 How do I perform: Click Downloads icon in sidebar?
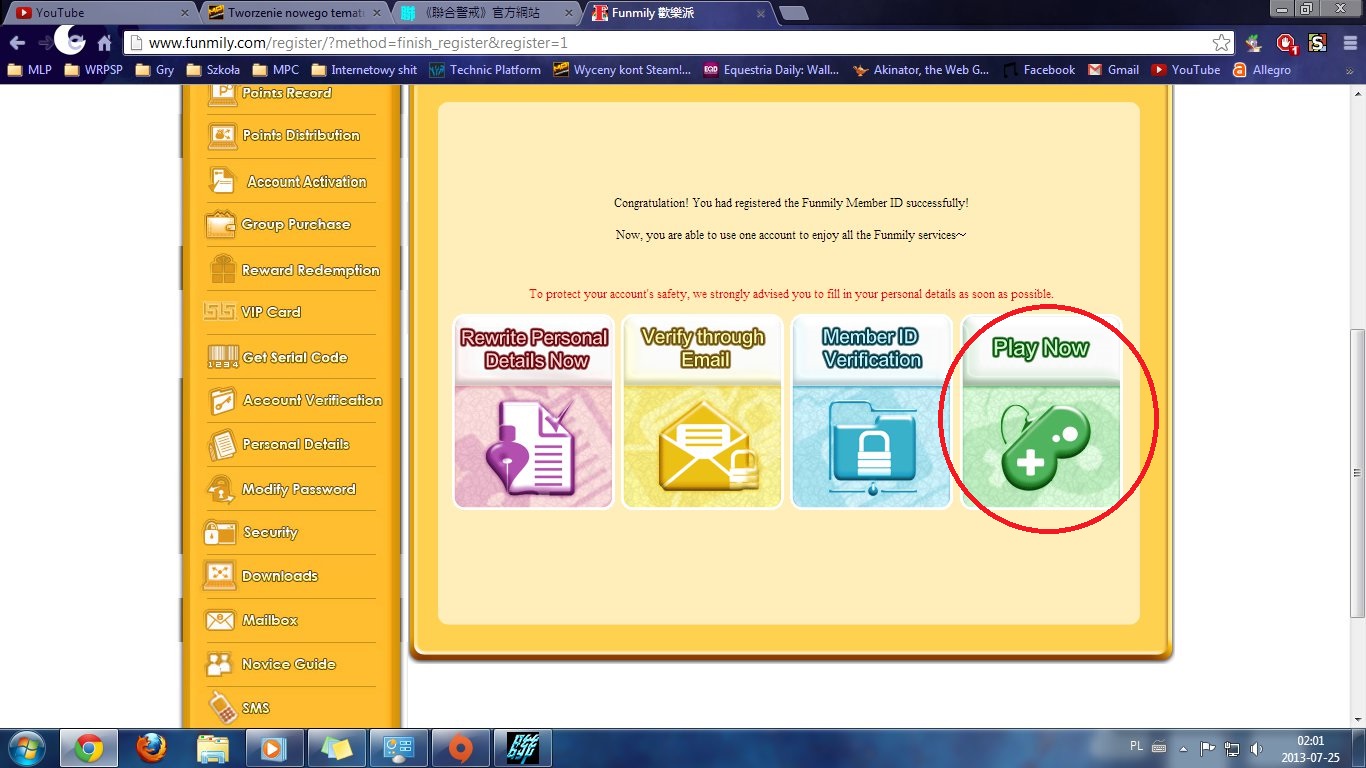(219, 576)
